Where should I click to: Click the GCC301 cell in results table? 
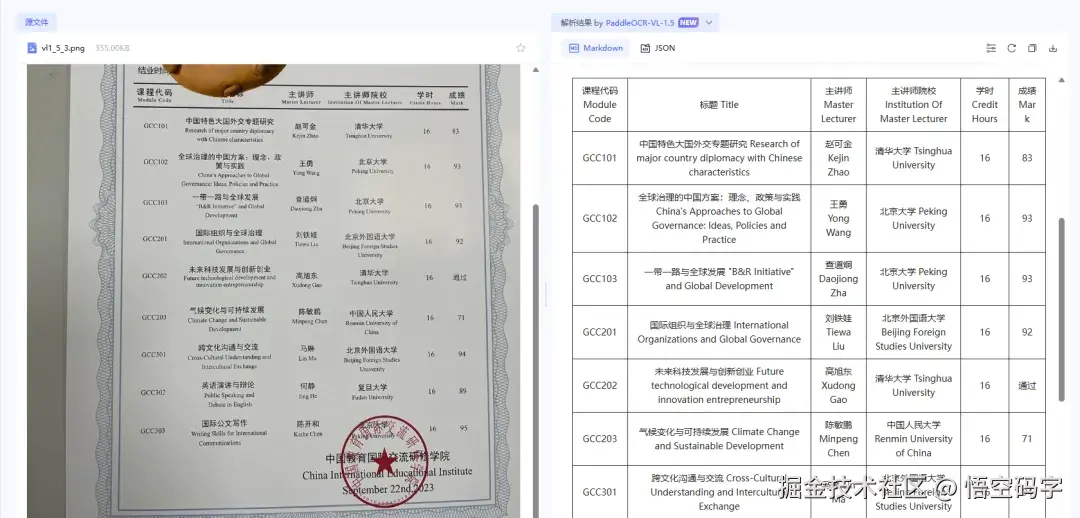(600, 492)
